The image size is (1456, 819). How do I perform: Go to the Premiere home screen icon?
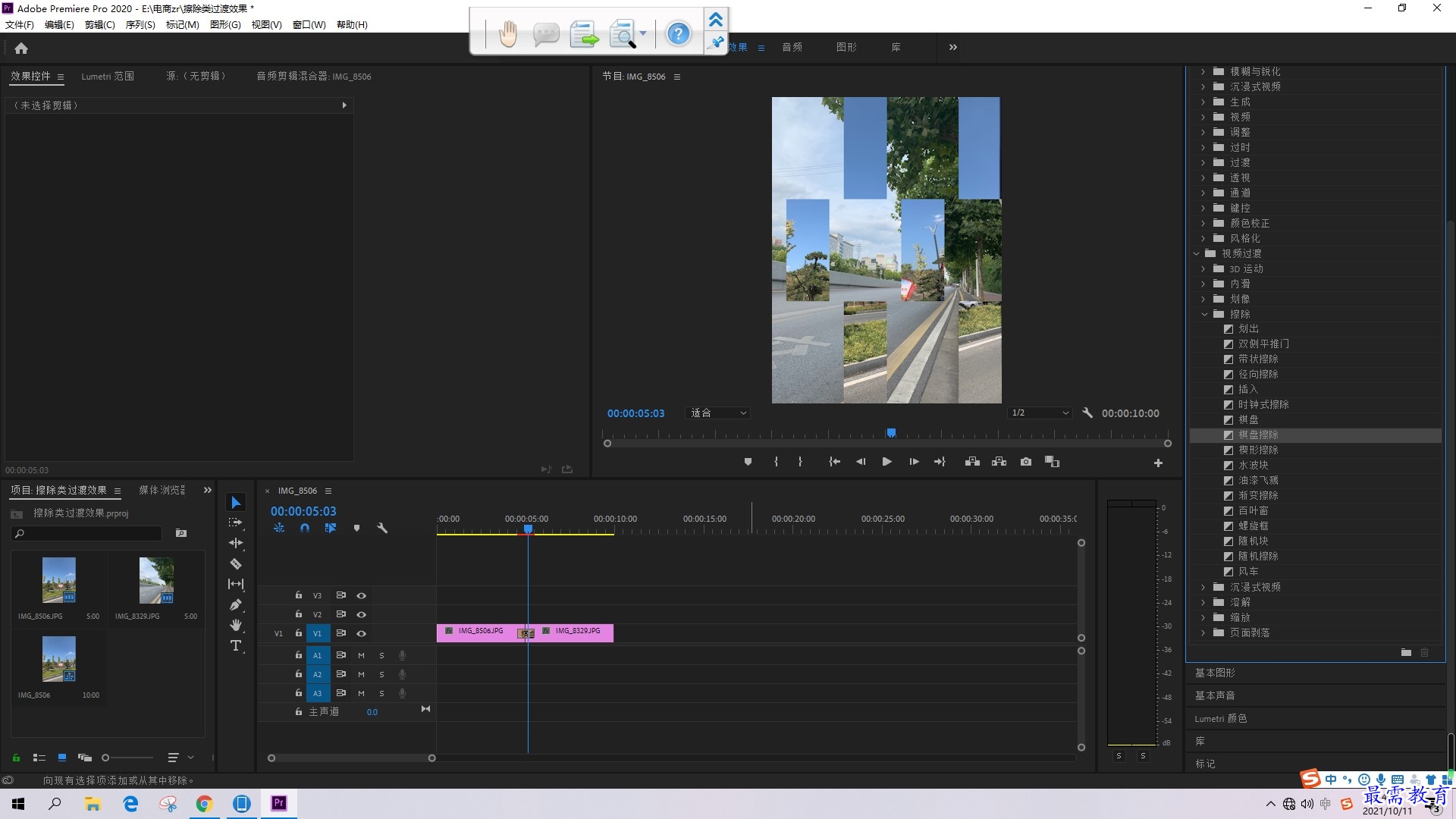point(21,49)
